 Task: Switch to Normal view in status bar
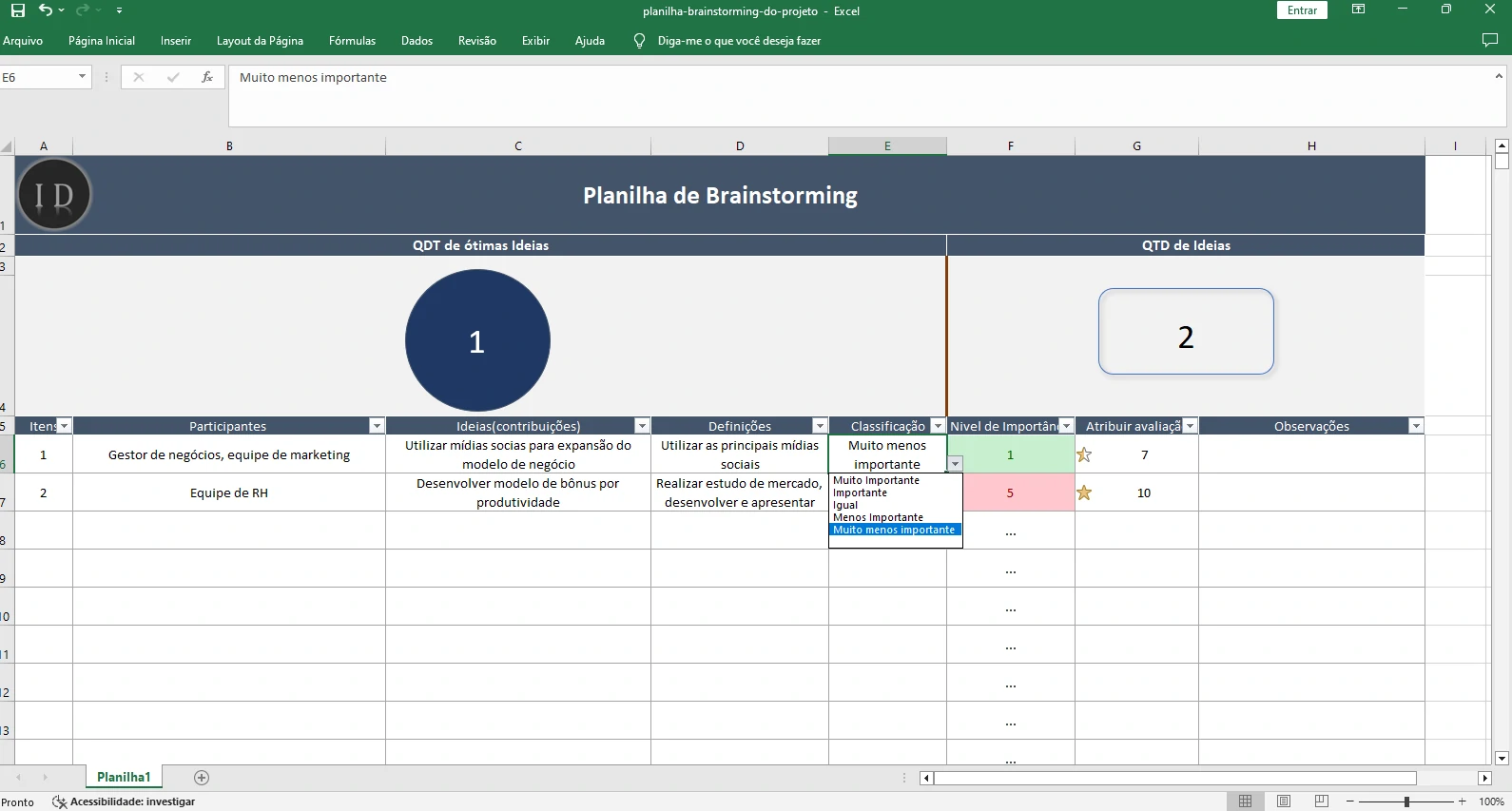pyautogui.click(x=1245, y=801)
